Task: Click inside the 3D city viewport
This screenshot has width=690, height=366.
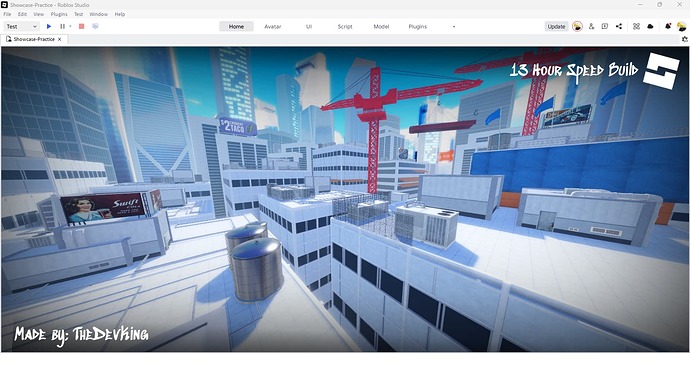Action: point(345,199)
